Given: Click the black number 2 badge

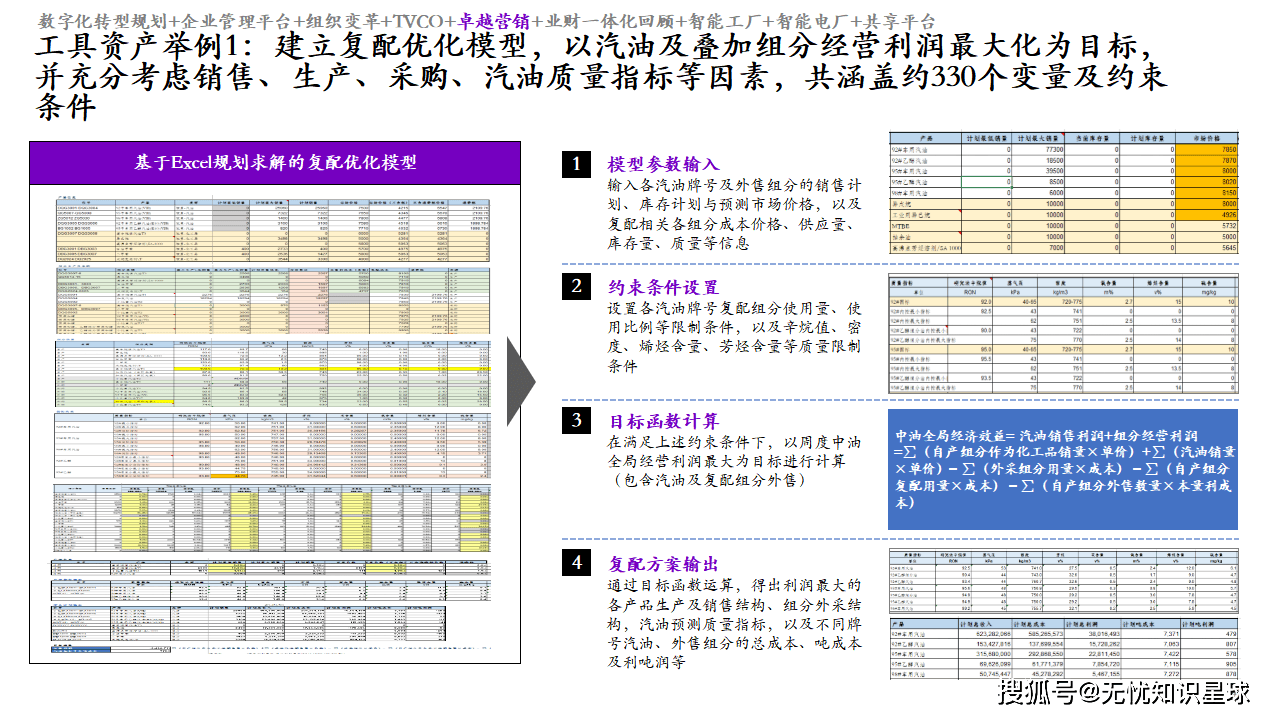Looking at the screenshot, I should coord(576,287).
